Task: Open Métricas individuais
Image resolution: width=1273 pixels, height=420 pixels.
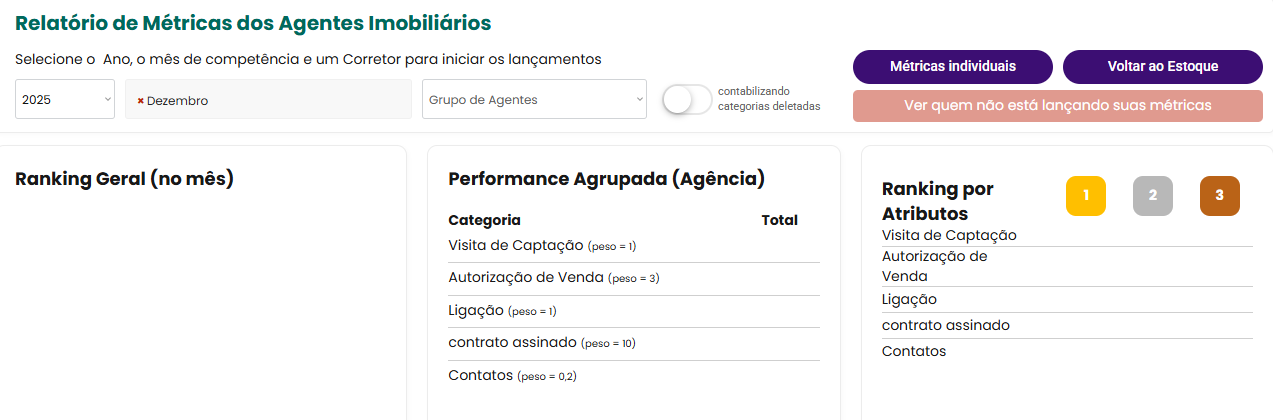Action: click(952, 67)
